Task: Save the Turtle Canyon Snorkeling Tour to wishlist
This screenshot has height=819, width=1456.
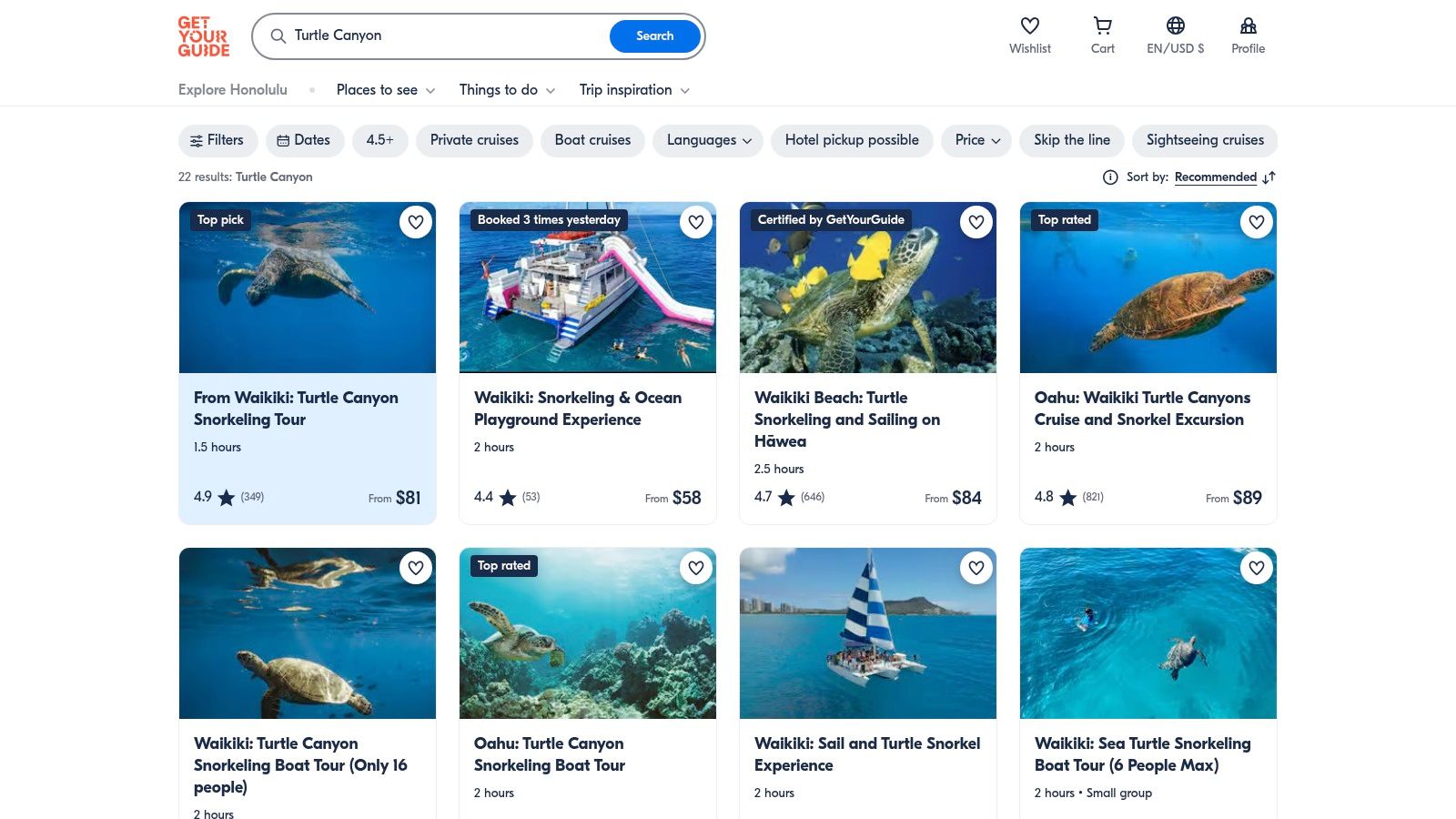Action: coord(416,222)
